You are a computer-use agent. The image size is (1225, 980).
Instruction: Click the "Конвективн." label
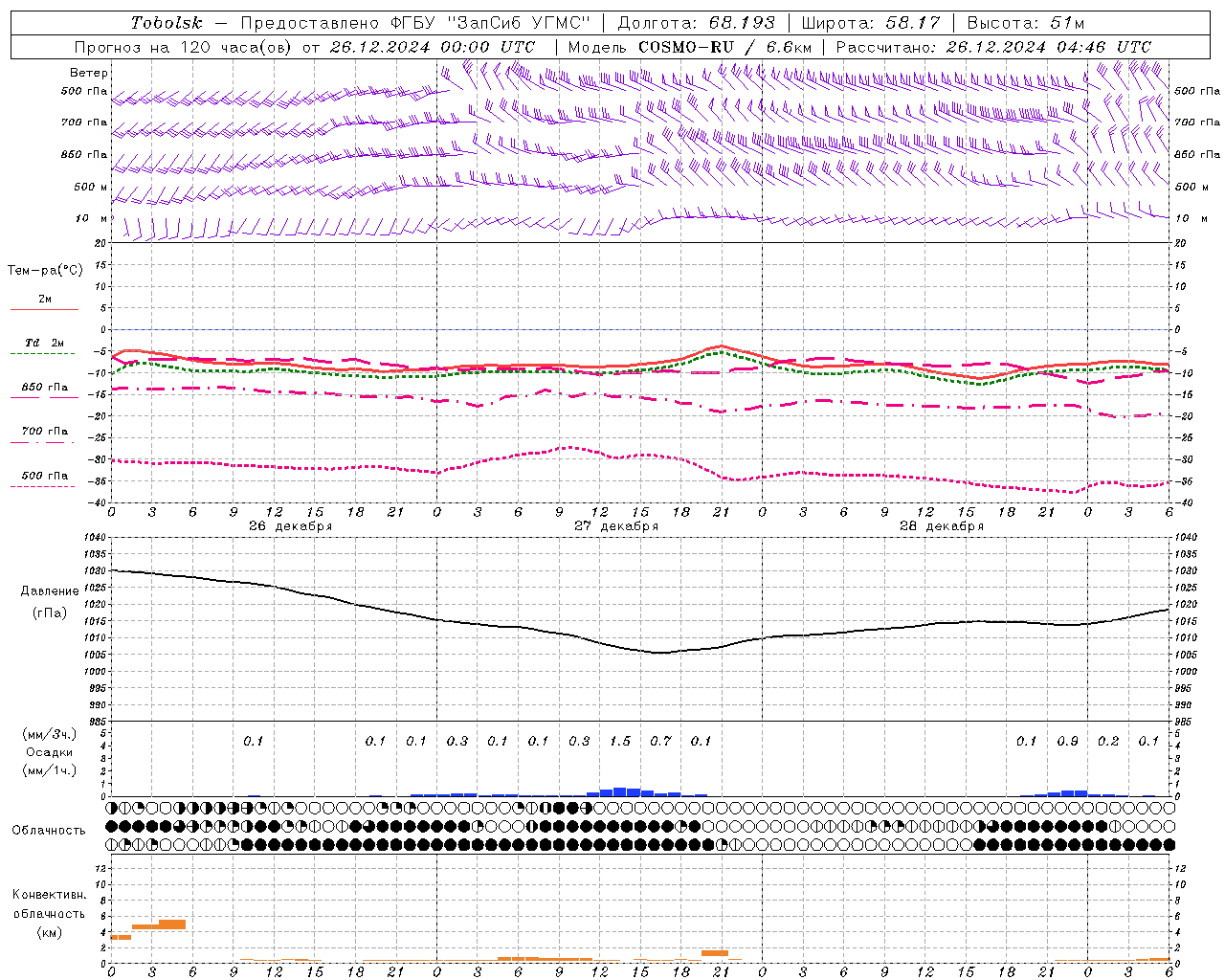(x=49, y=895)
